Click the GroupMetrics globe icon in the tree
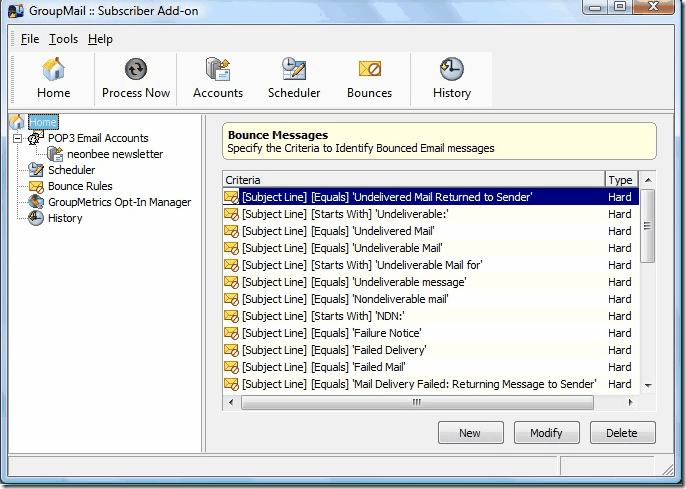This screenshot has width=686, height=489. tap(36, 202)
